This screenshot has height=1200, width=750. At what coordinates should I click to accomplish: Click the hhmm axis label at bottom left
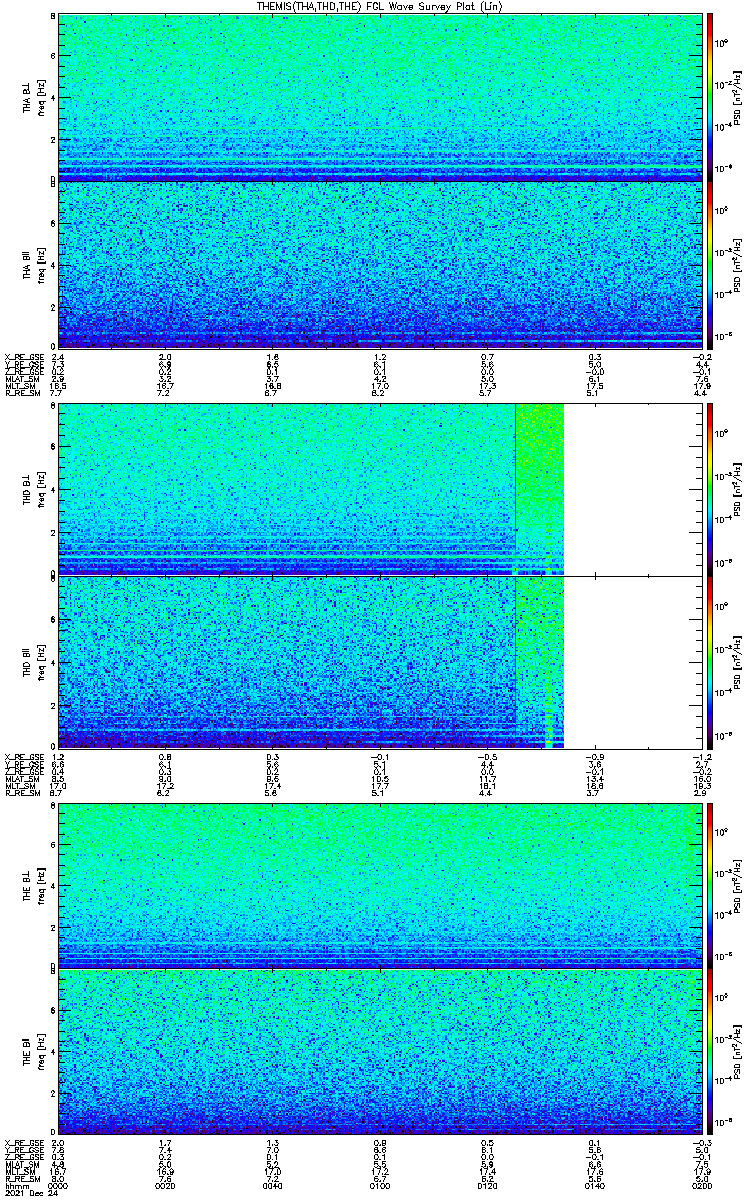pyautogui.click(x=16, y=1186)
